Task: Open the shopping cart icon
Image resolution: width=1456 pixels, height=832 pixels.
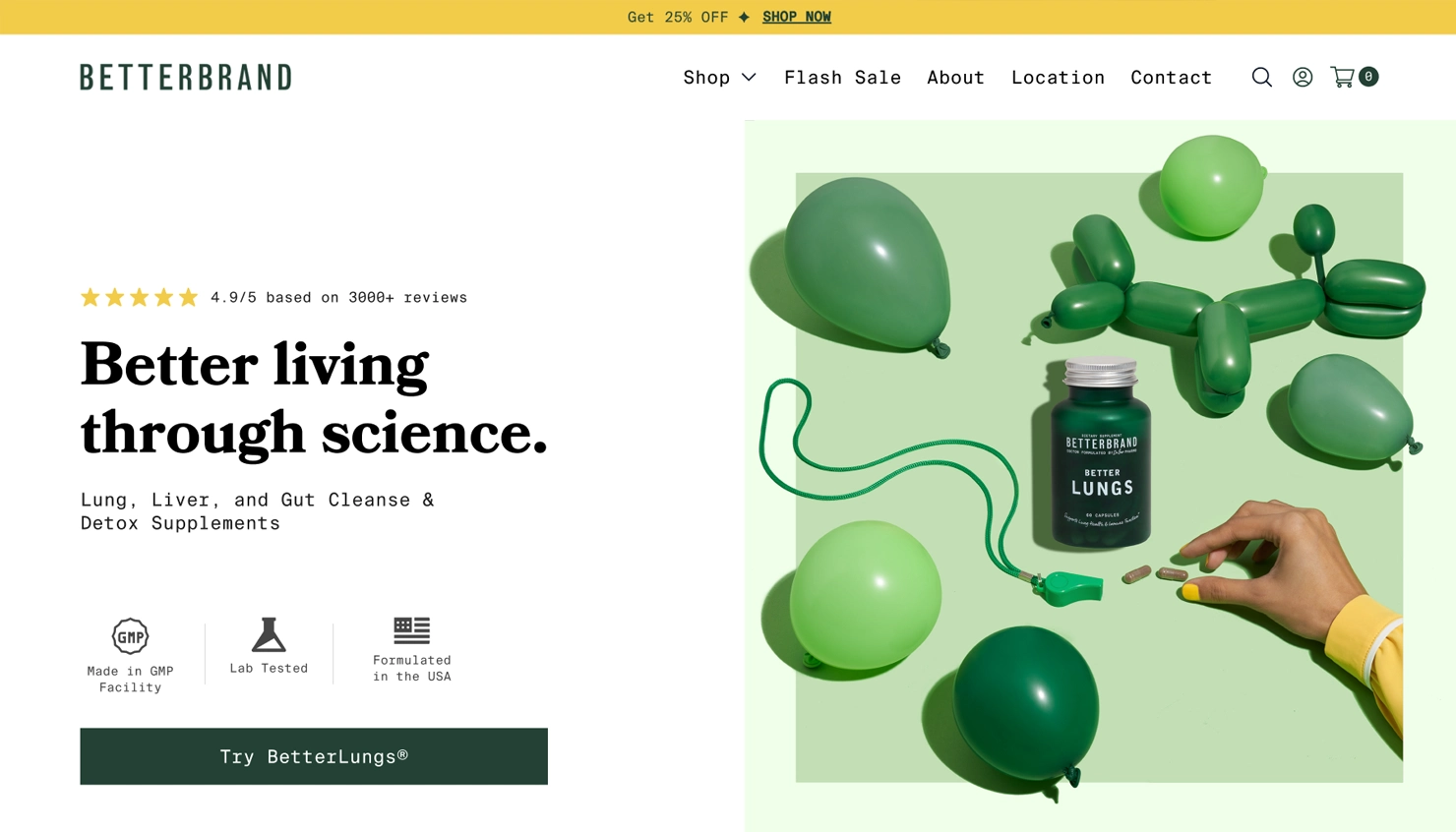Action: [x=1342, y=77]
